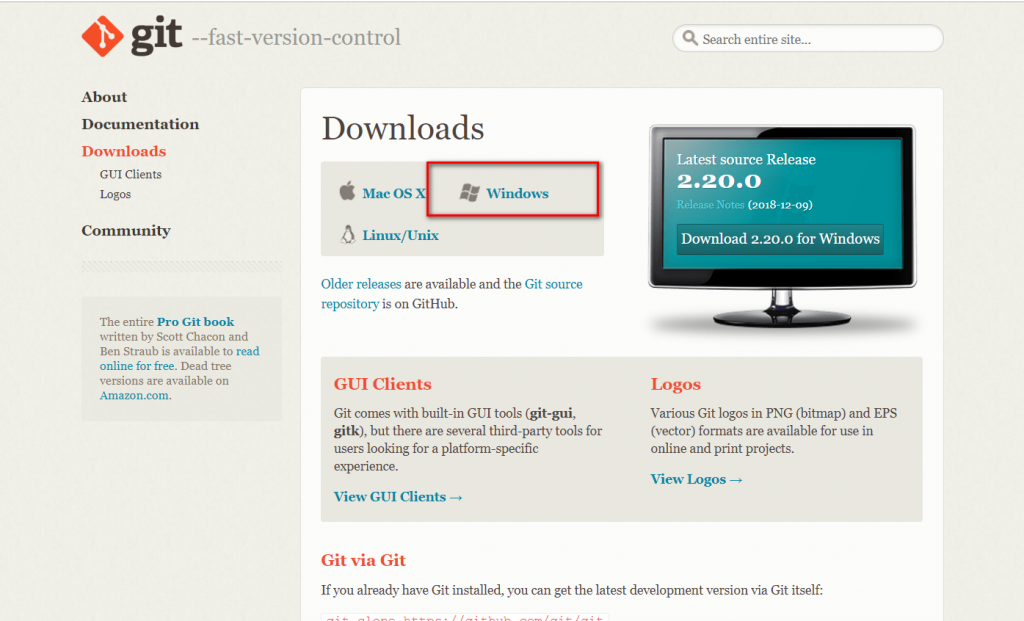This screenshot has width=1024, height=621.
Task: Open the Documentation section
Action: point(140,124)
